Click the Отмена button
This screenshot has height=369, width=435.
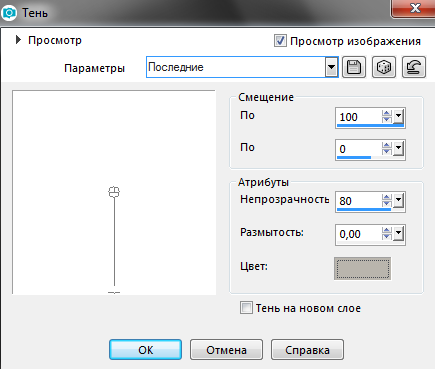click(226, 350)
